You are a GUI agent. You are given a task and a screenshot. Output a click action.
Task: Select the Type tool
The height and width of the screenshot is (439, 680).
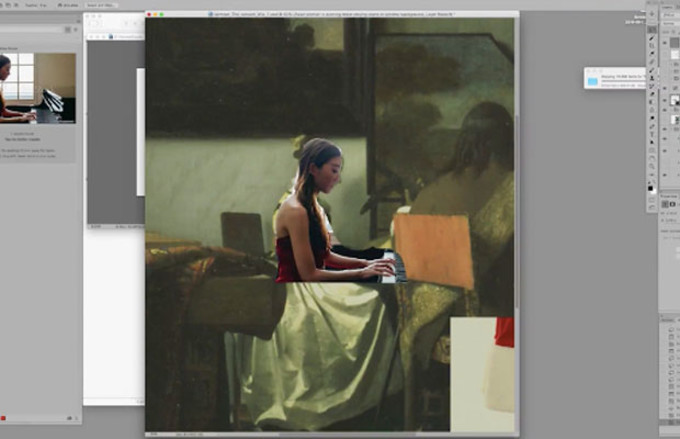(x=652, y=134)
